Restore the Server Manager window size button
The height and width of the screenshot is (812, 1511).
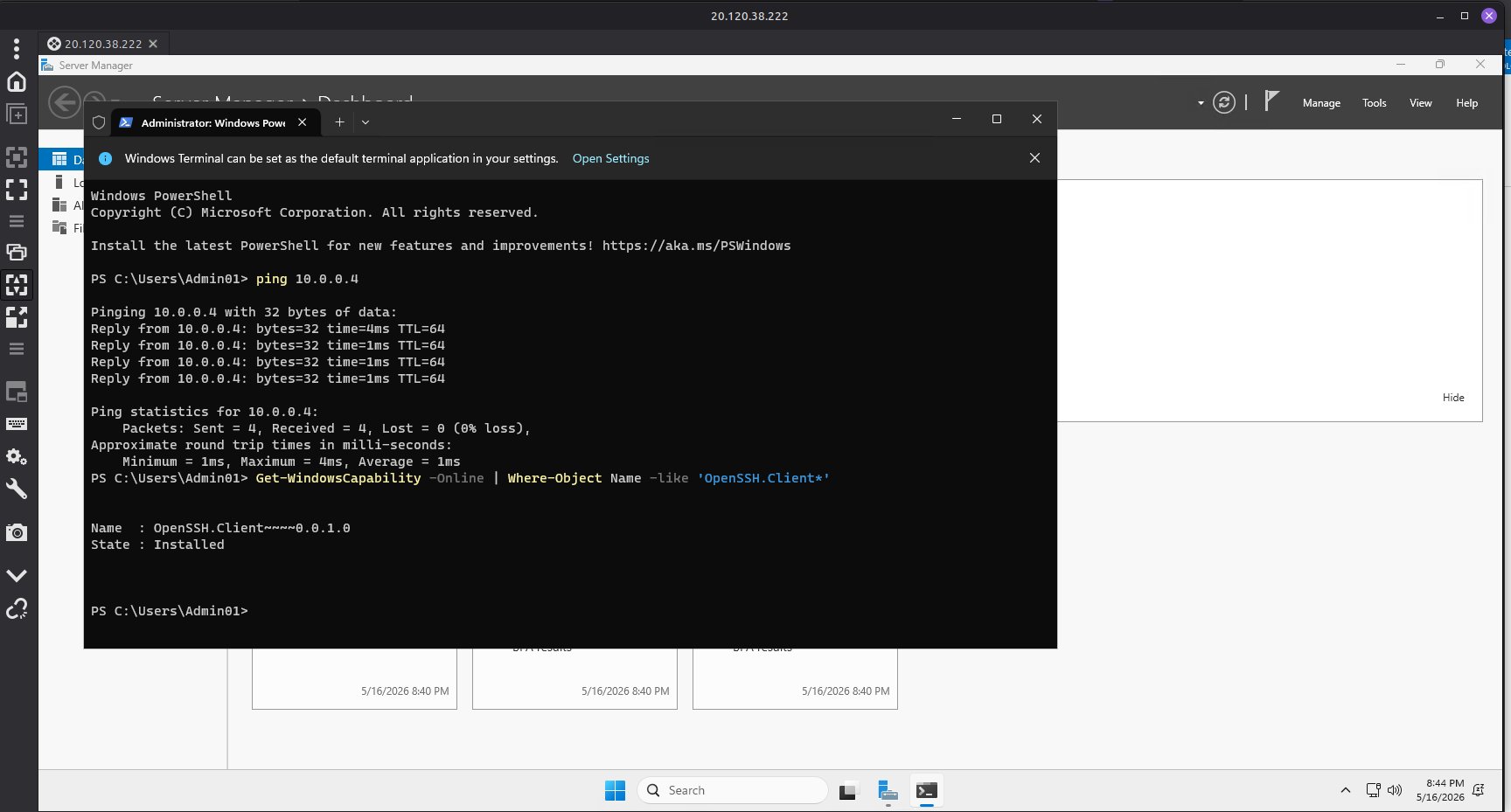(1440, 65)
